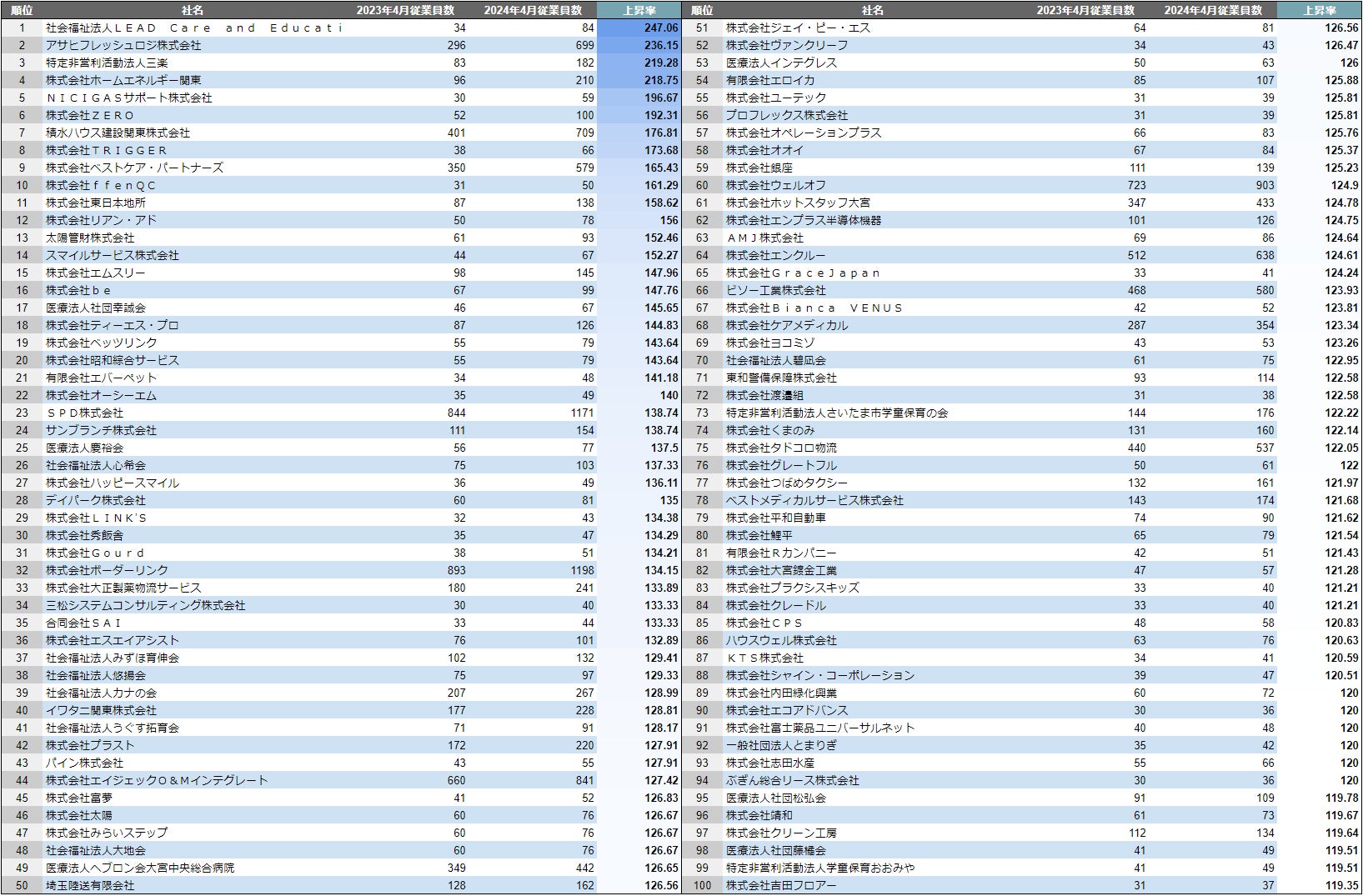The width and height of the screenshot is (1363, 896).
Task: Select 株式会社富士薬品ユニバーサルネット
Action: click(820, 728)
